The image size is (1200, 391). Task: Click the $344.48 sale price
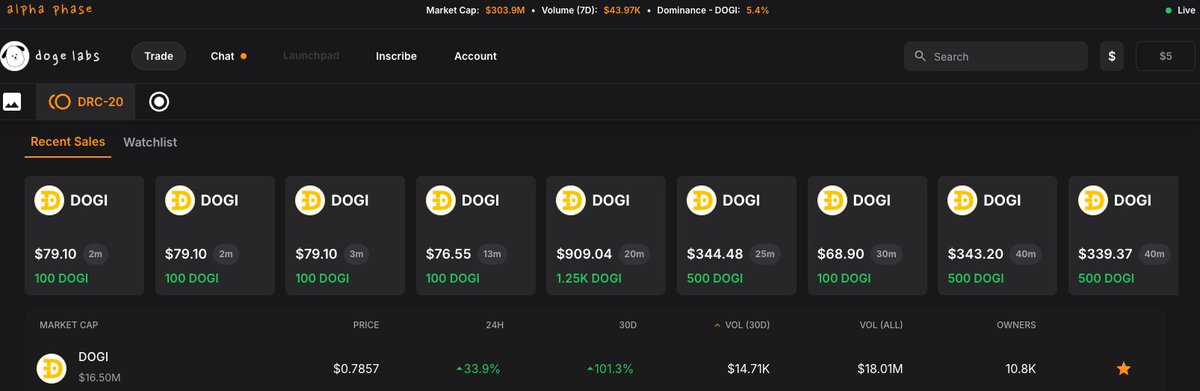715,254
